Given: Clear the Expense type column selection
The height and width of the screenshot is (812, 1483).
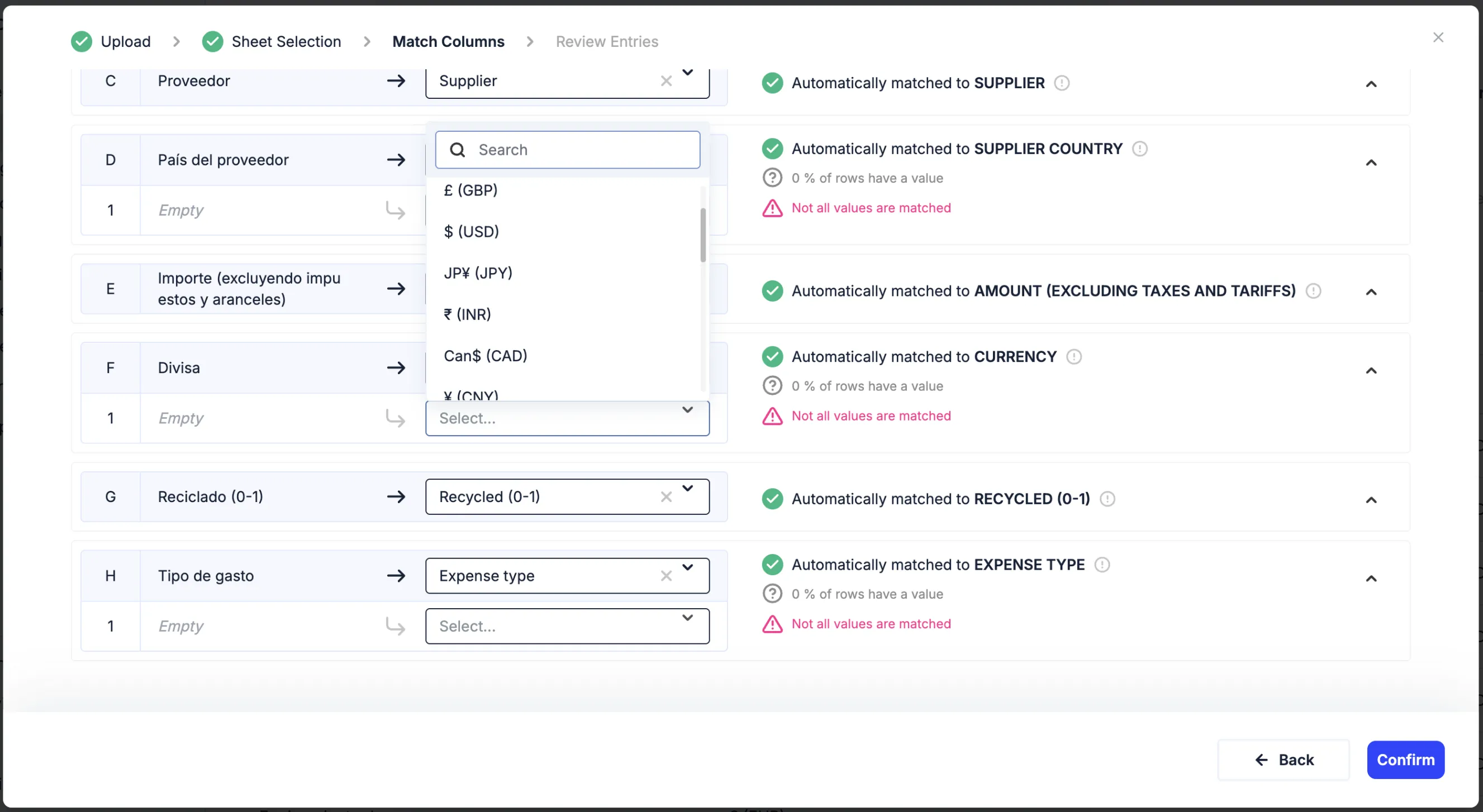Looking at the screenshot, I should coord(666,575).
